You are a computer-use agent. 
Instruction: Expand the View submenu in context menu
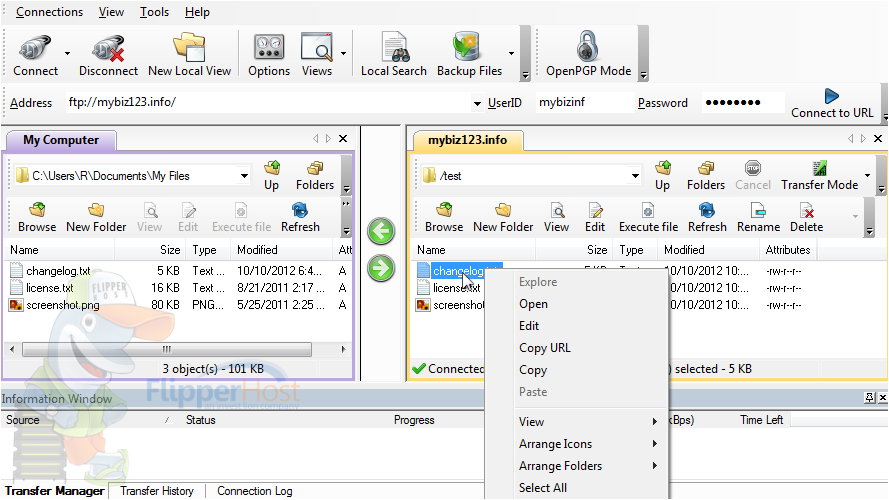[655, 421]
